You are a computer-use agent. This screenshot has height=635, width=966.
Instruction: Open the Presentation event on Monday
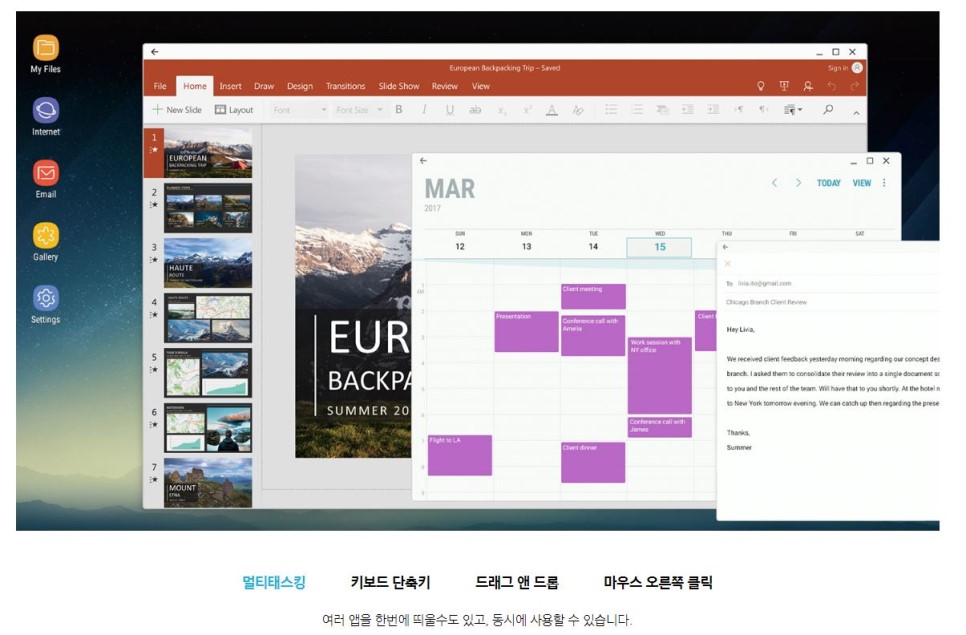pyautogui.click(x=526, y=331)
